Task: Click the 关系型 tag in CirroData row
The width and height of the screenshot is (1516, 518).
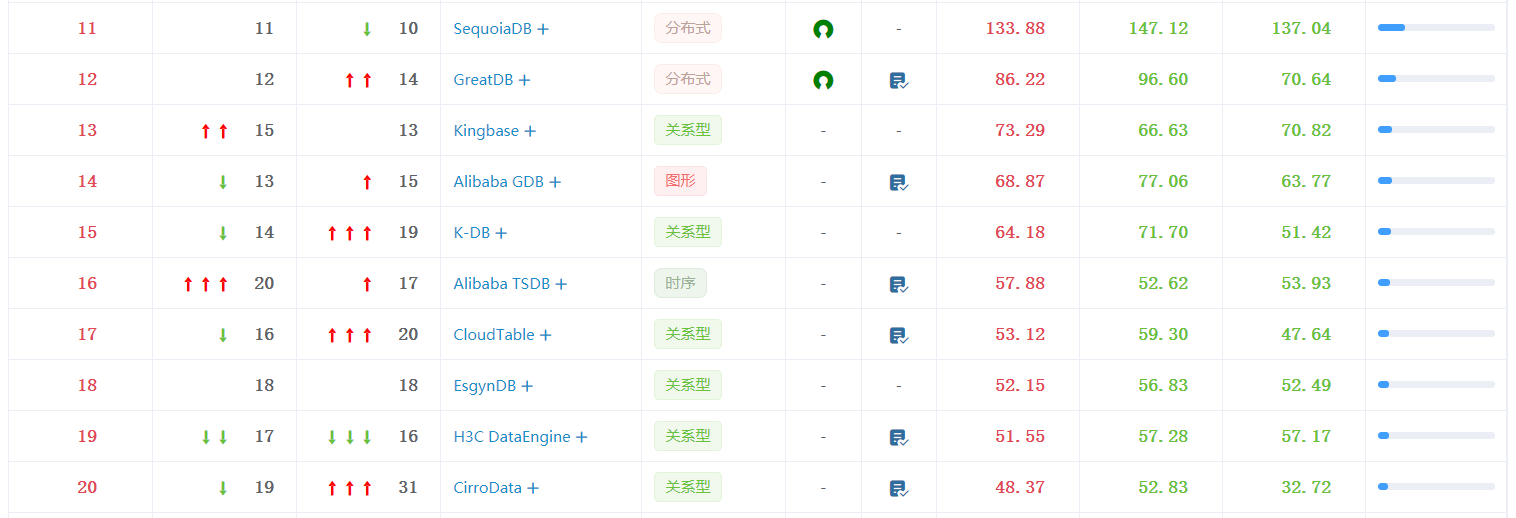Action: [688, 487]
